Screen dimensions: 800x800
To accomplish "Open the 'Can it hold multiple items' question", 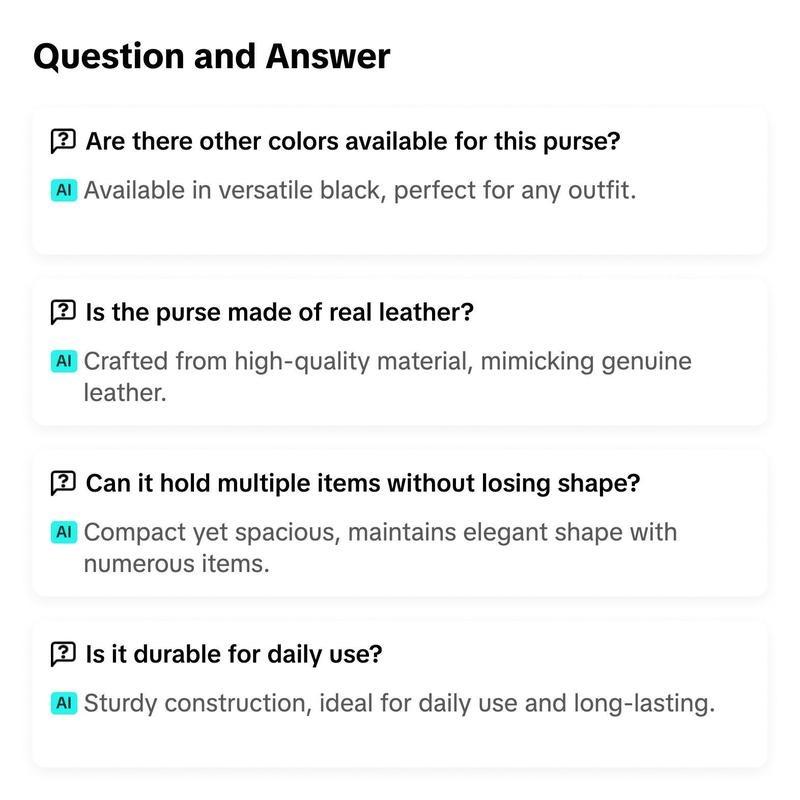I will point(363,483).
